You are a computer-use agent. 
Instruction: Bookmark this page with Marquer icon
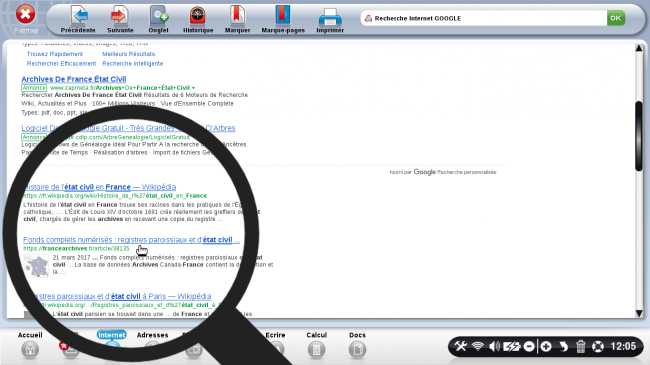[238, 15]
